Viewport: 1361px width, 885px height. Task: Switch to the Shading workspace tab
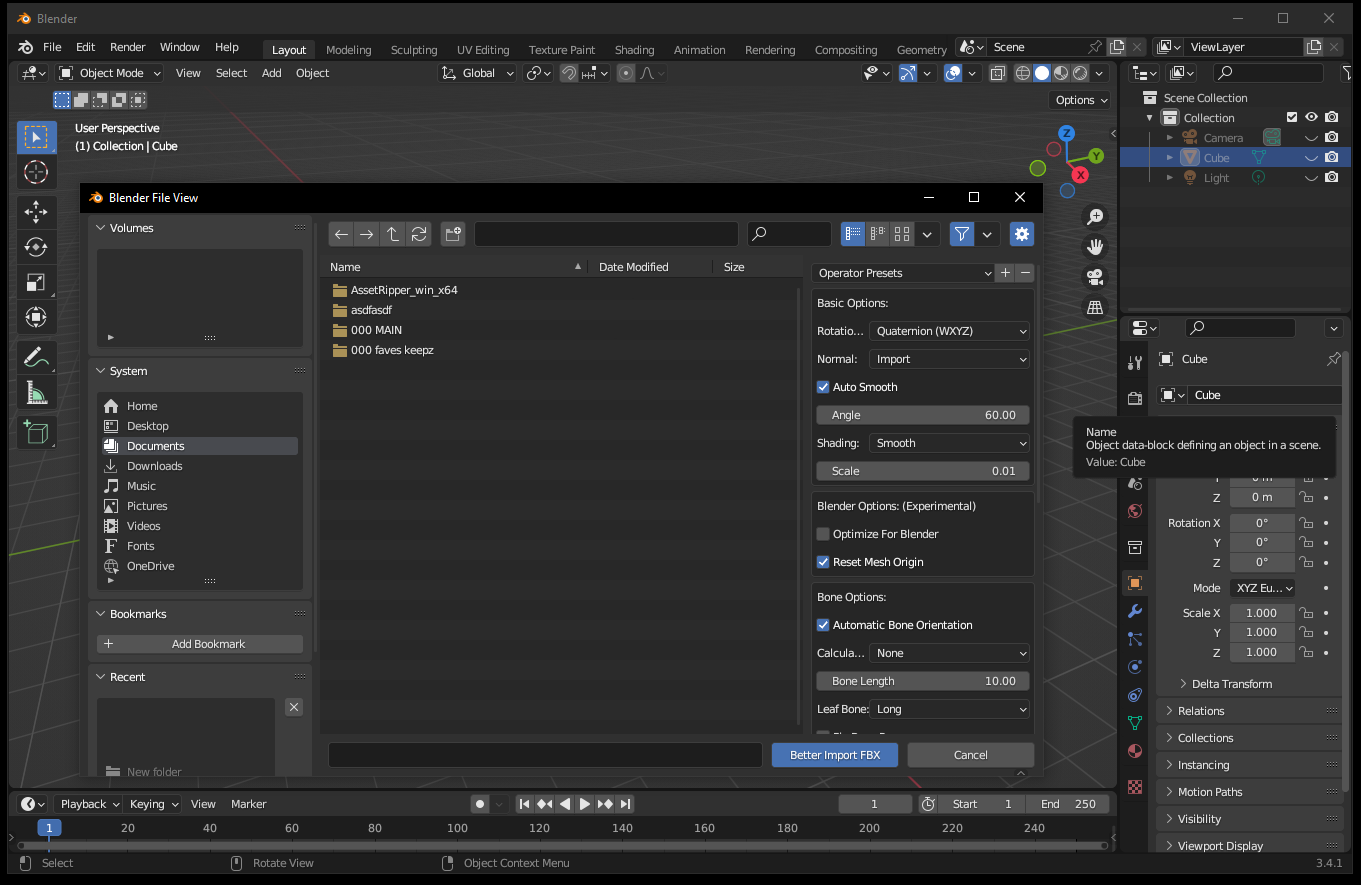pos(634,50)
